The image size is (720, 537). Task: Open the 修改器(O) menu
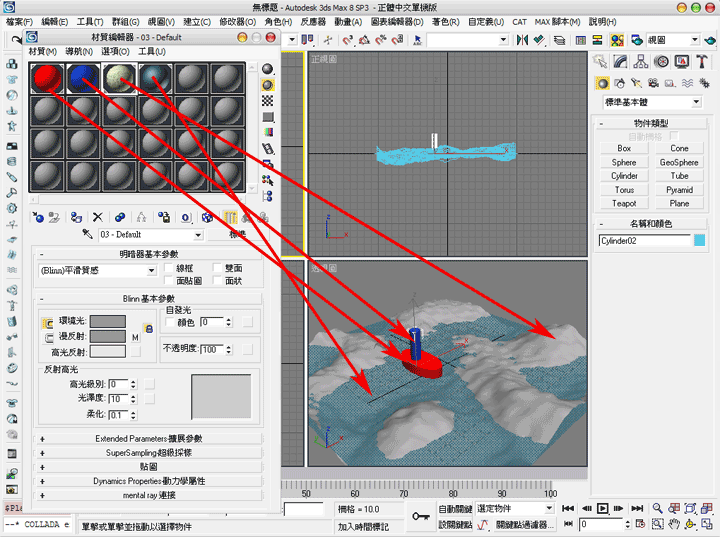(x=237, y=22)
